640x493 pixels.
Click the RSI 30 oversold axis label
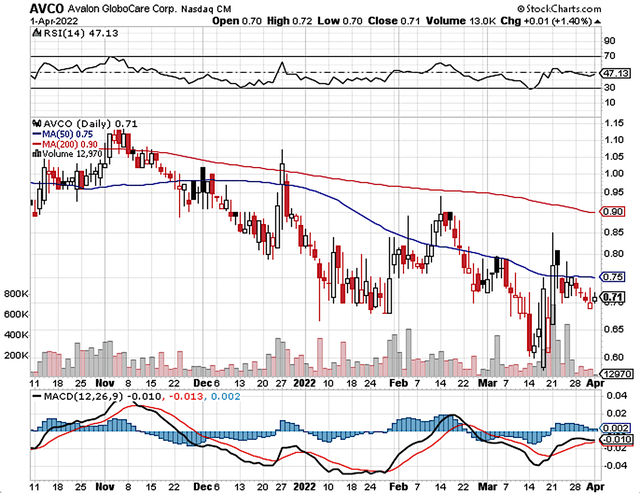(x=610, y=87)
